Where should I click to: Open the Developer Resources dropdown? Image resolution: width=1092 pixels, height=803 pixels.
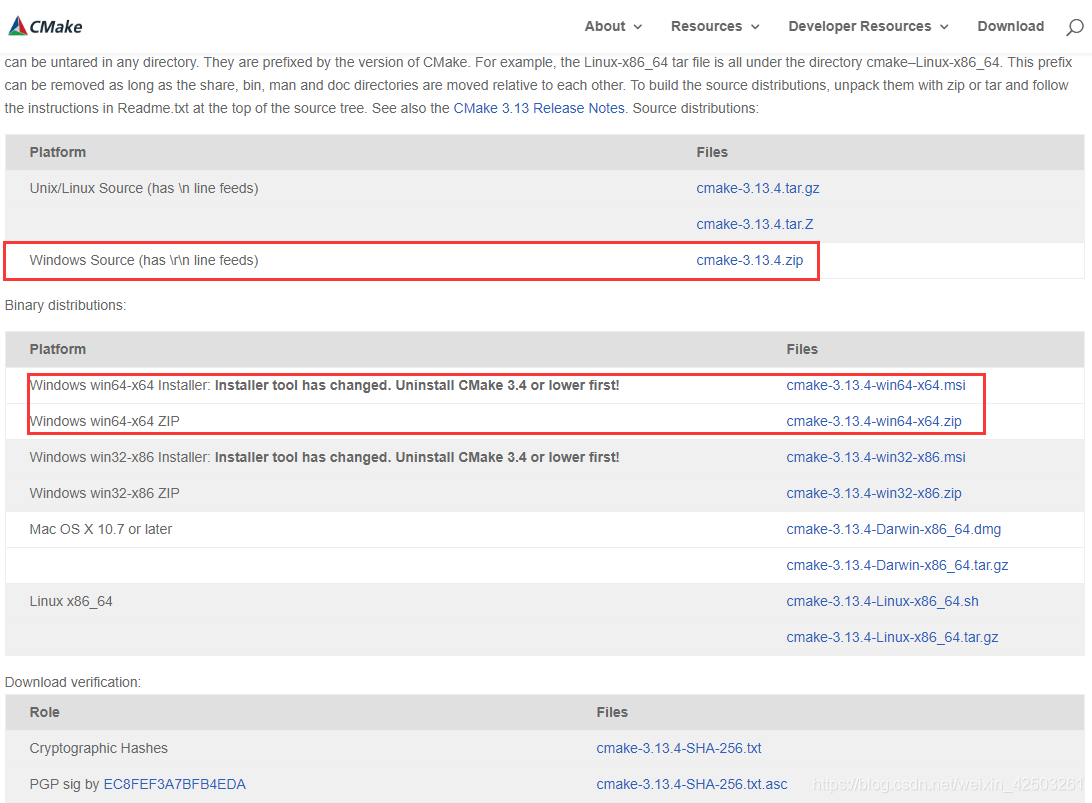[x=868, y=26]
